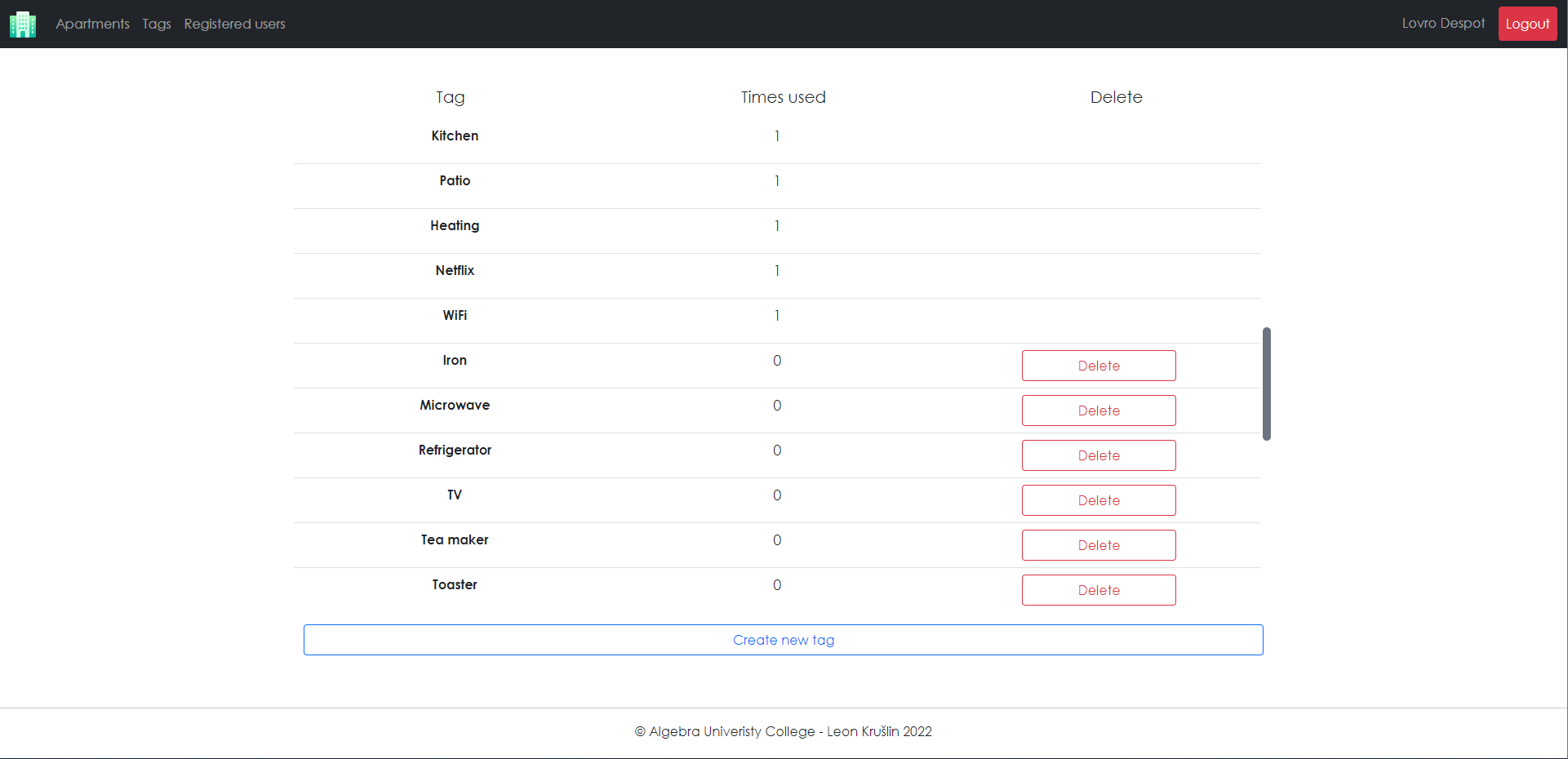Delete the Iron tag
The width and height of the screenshot is (1568, 759).
(1099, 365)
